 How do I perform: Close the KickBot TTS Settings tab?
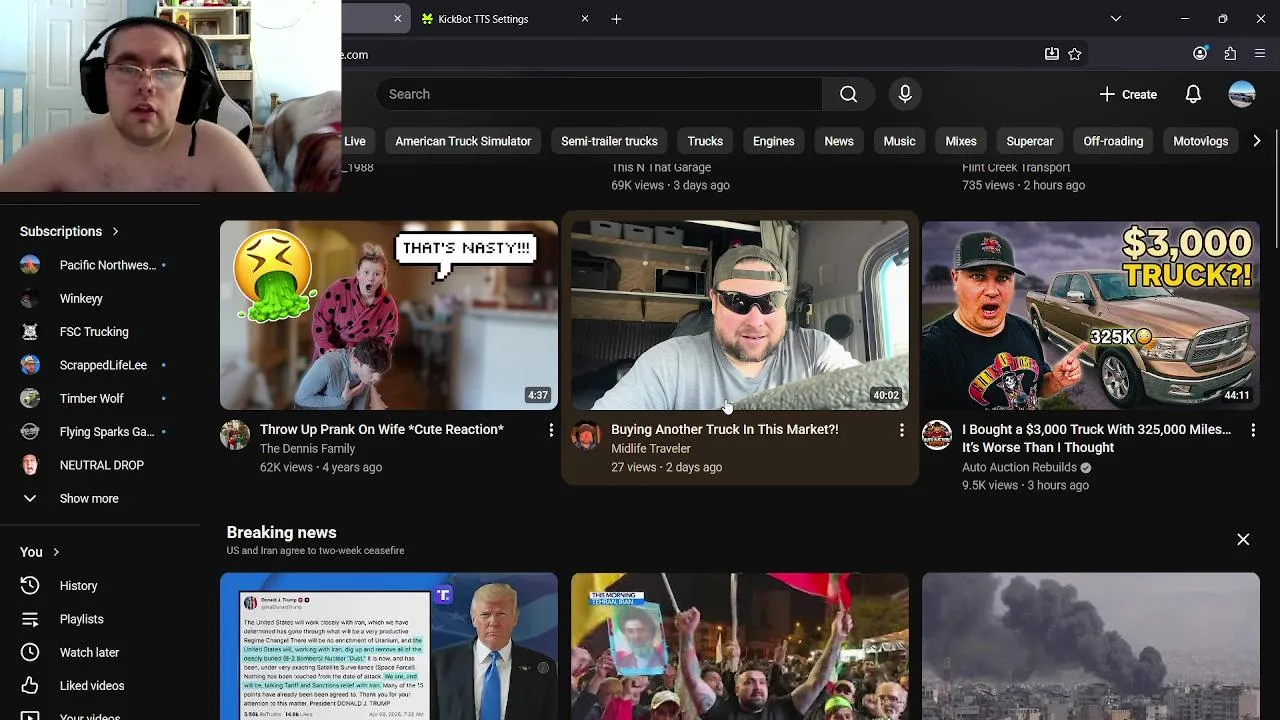click(585, 19)
